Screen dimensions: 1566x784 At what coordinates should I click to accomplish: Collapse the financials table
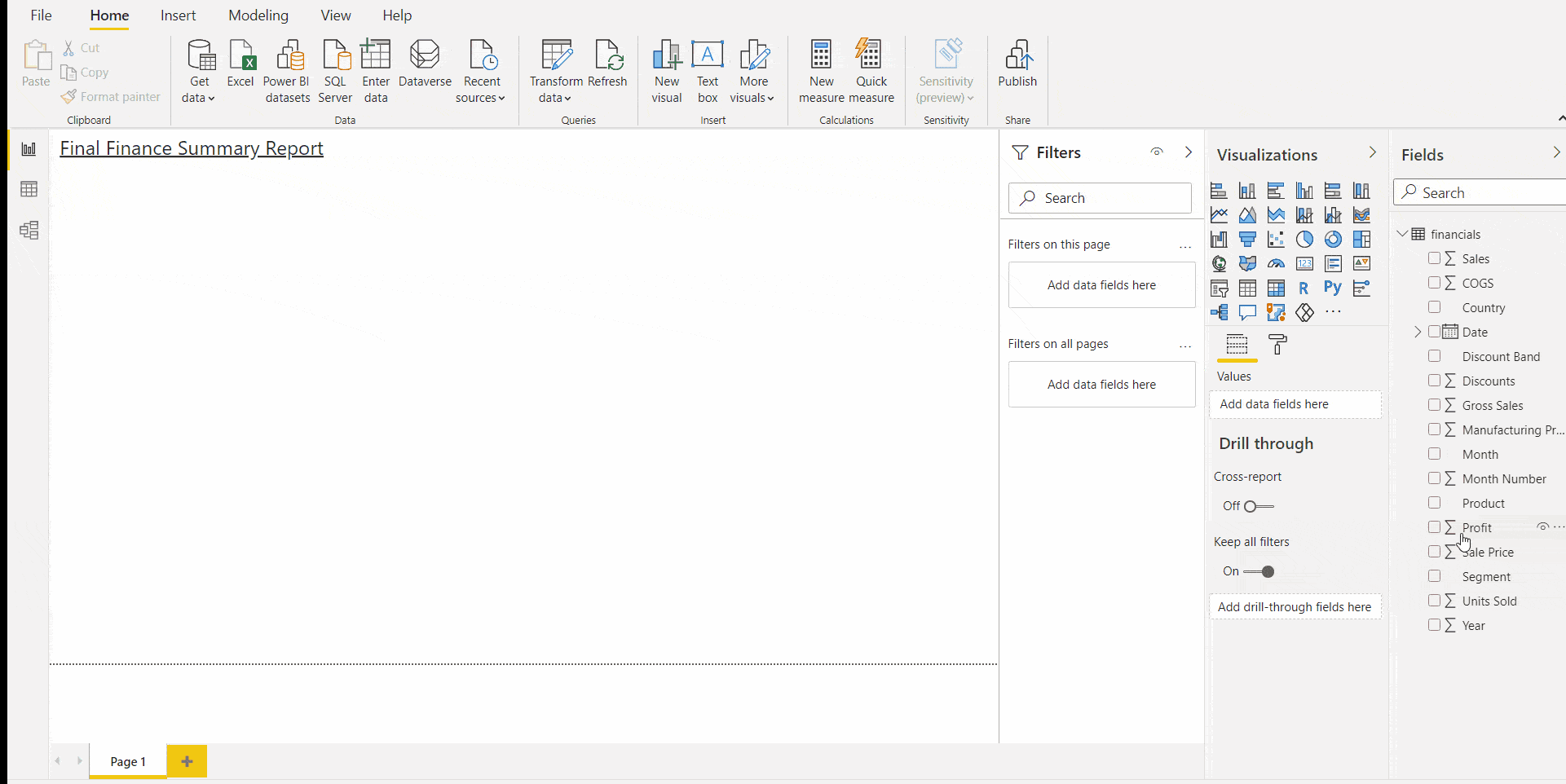pos(1402,234)
